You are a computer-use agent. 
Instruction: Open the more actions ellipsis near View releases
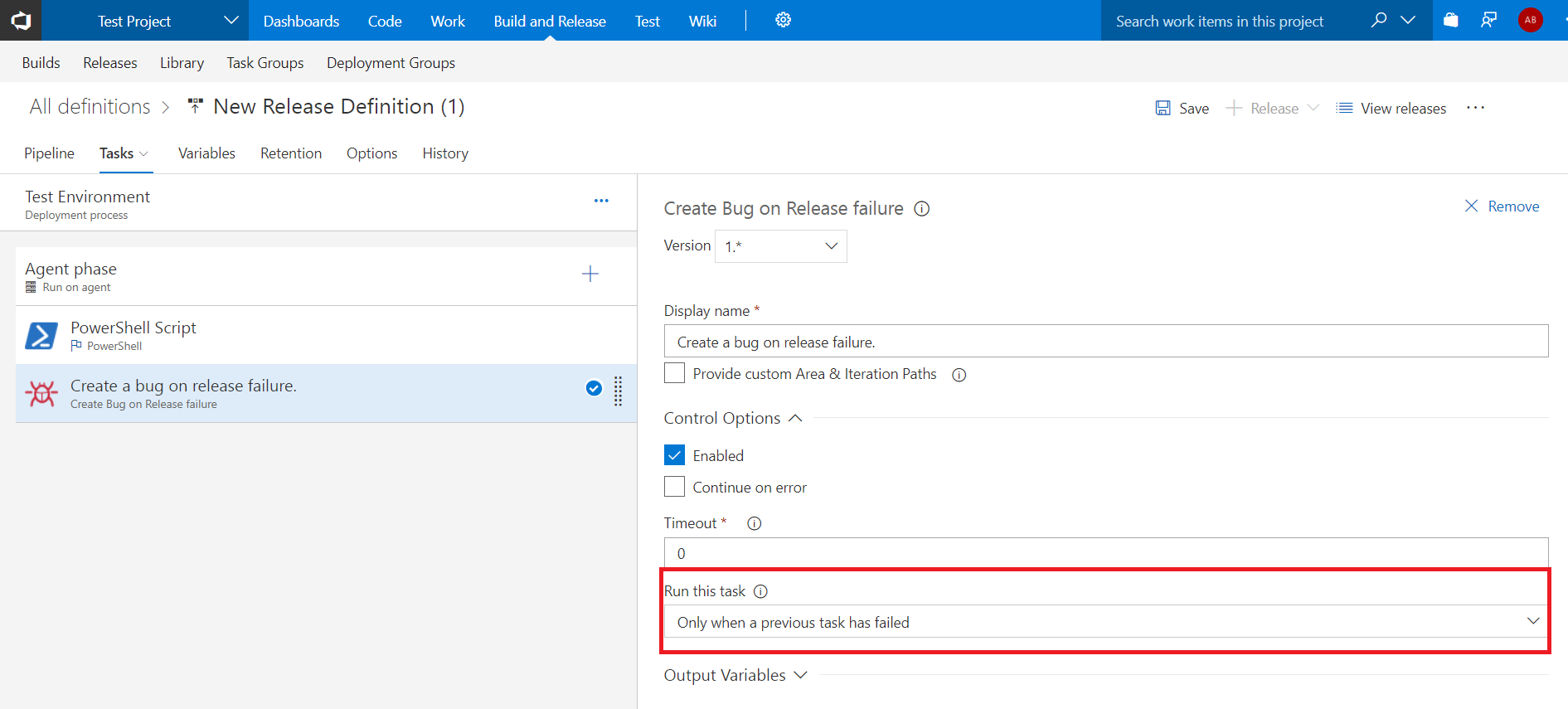(x=1475, y=108)
